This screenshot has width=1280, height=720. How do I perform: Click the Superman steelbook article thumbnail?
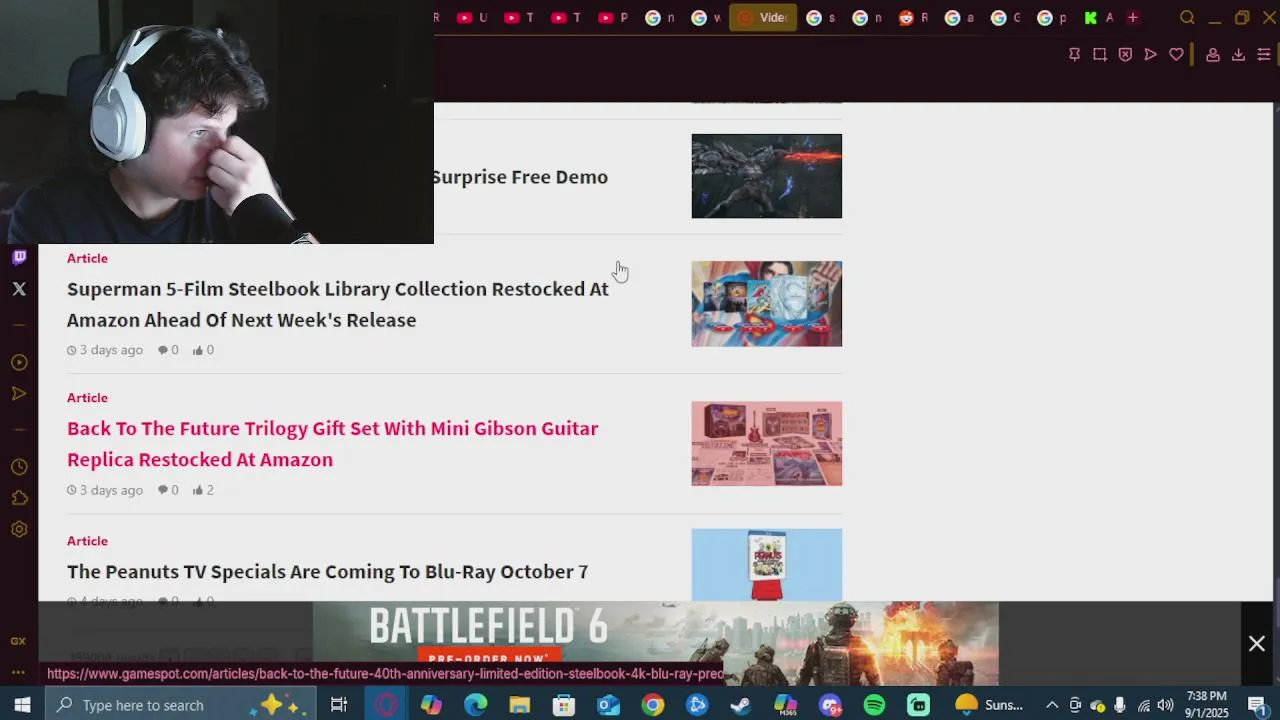[x=767, y=304]
